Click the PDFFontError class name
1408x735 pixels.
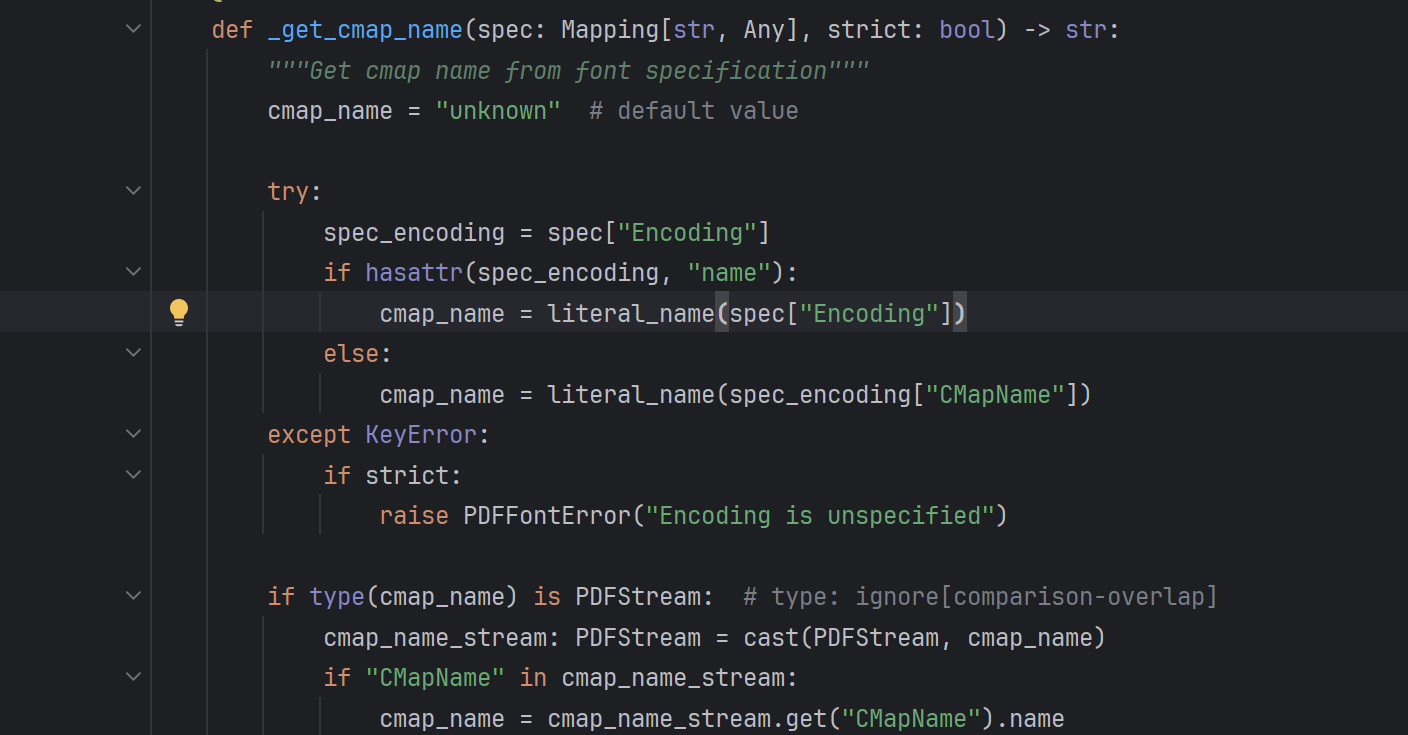coord(547,516)
